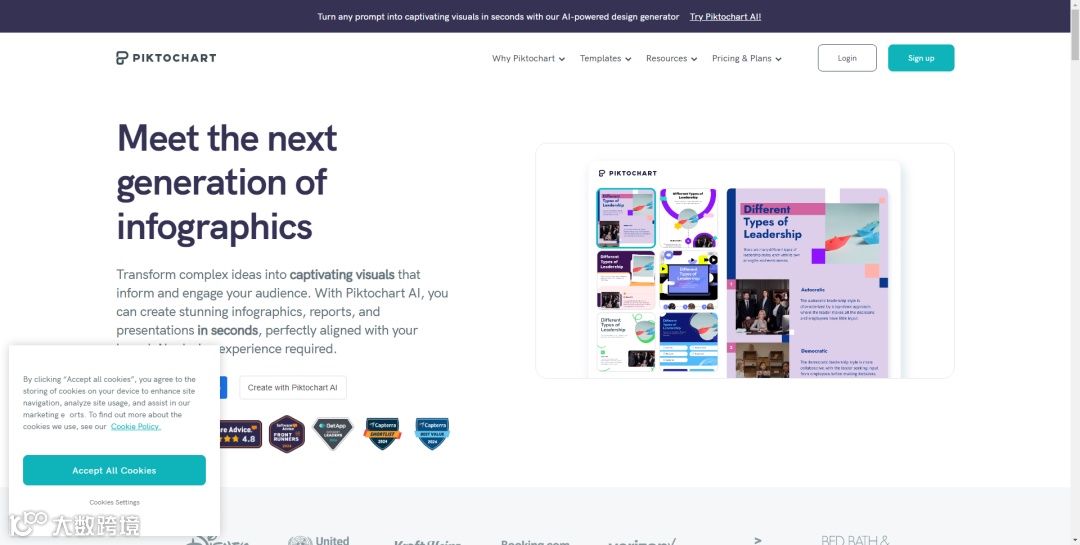The height and width of the screenshot is (545, 1080).
Task: Click the cookie notice text "By clicking Accept all cookies"
Action: [109, 402]
